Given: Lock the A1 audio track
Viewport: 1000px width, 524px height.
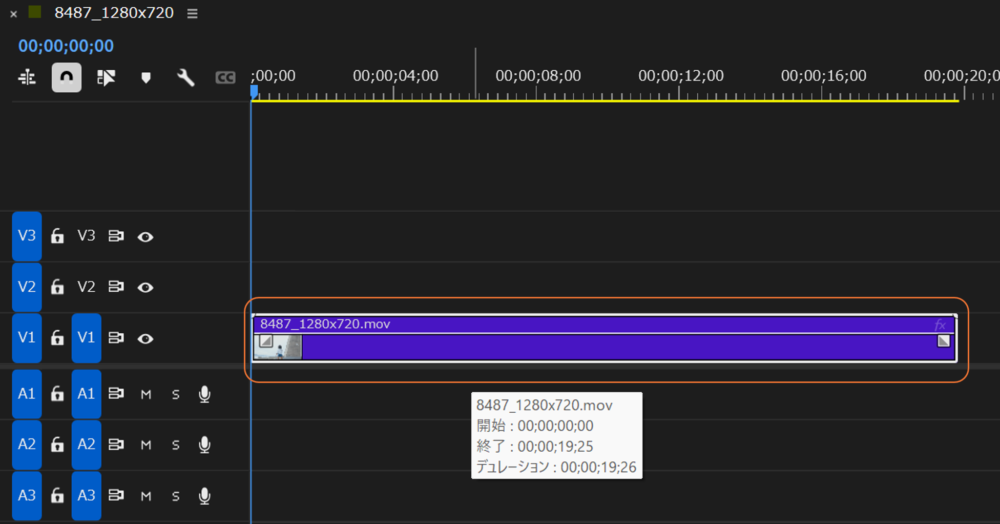Looking at the screenshot, I should coord(57,393).
